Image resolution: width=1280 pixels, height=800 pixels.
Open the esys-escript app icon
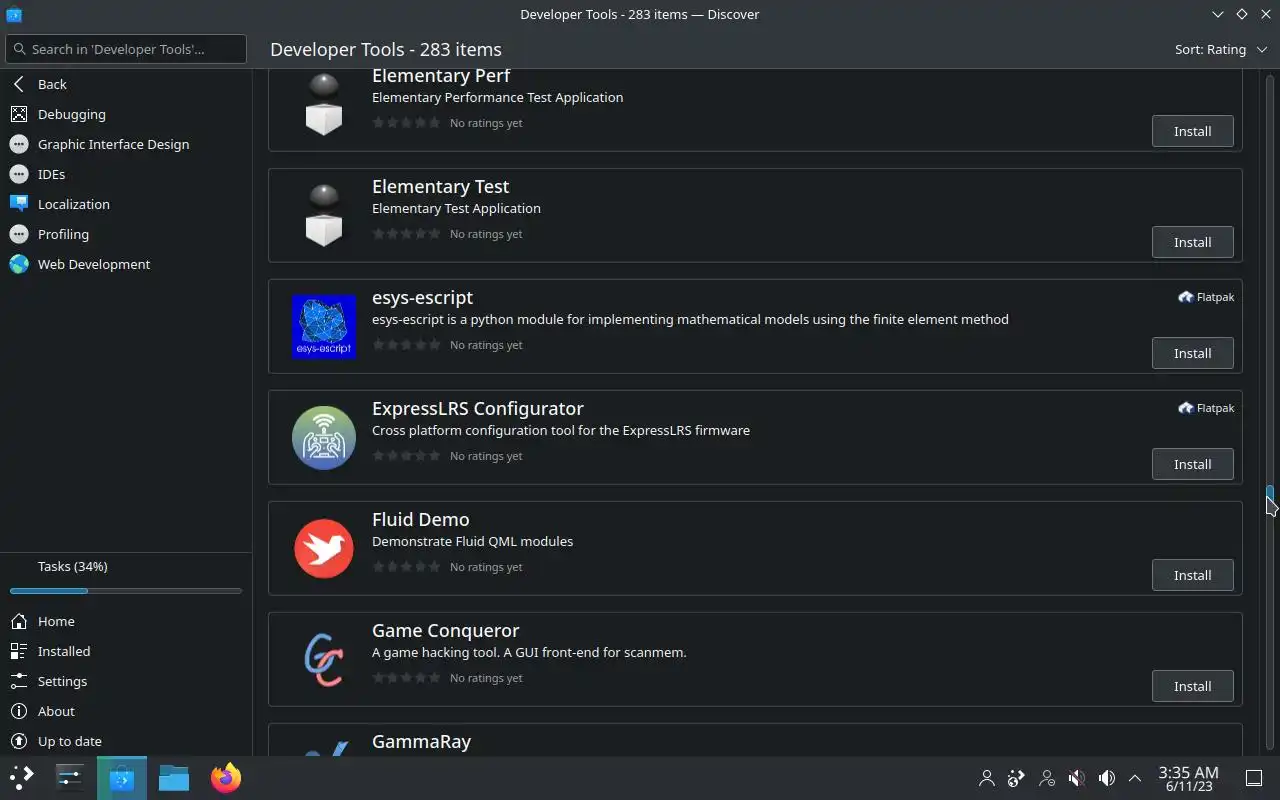pyautogui.click(x=324, y=326)
